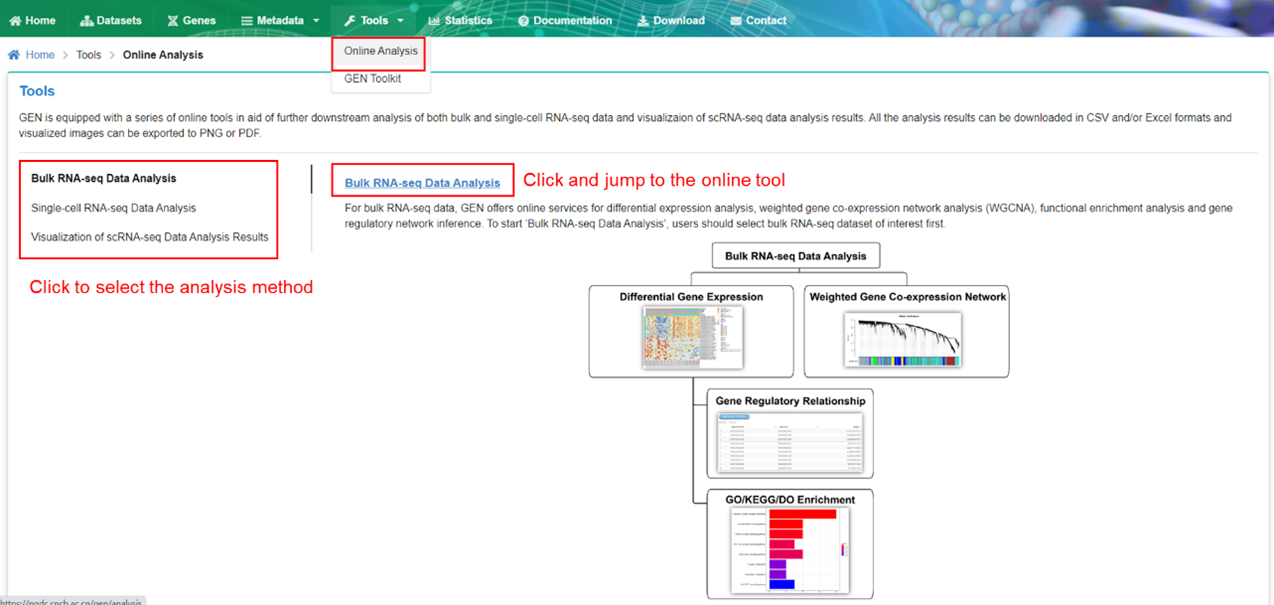Click the Documentation question-mark icon

(x=524, y=19)
